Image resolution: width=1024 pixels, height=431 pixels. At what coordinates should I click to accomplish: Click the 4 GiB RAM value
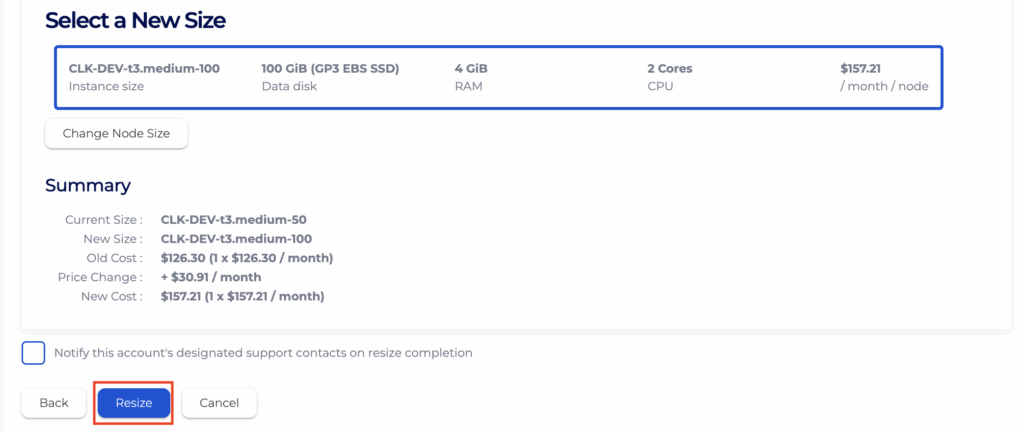pos(471,69)
